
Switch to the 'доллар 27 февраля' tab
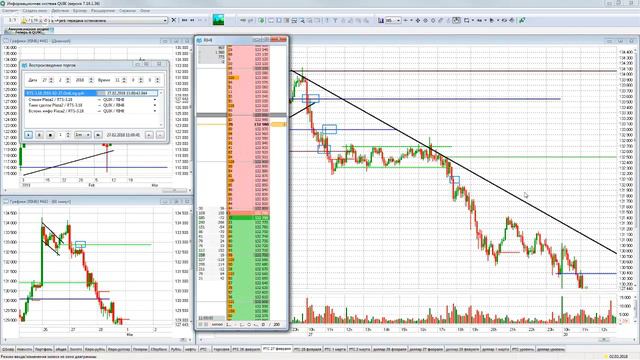[426, 349]
